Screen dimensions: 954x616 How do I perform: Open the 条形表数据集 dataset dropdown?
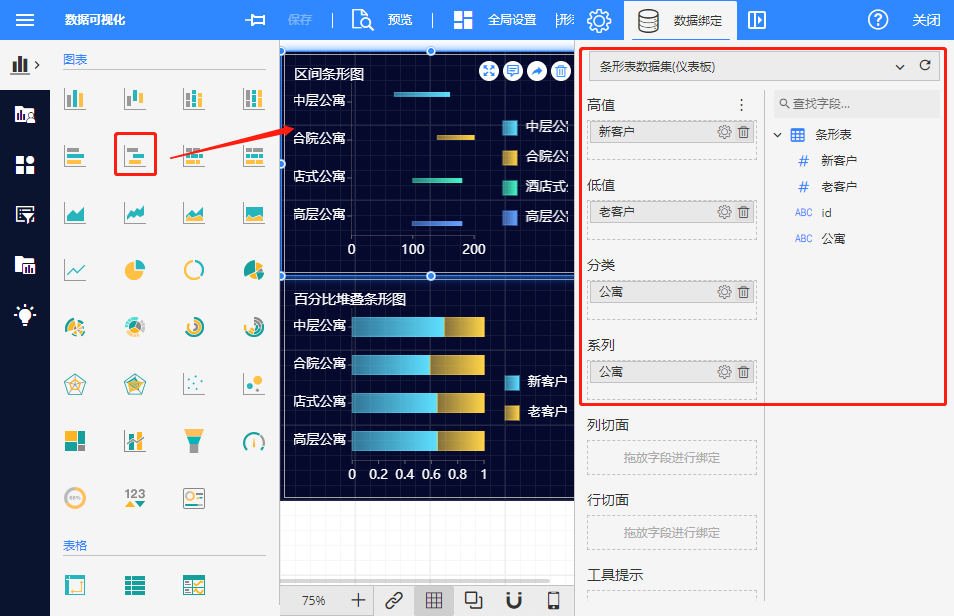coord(899,67)
